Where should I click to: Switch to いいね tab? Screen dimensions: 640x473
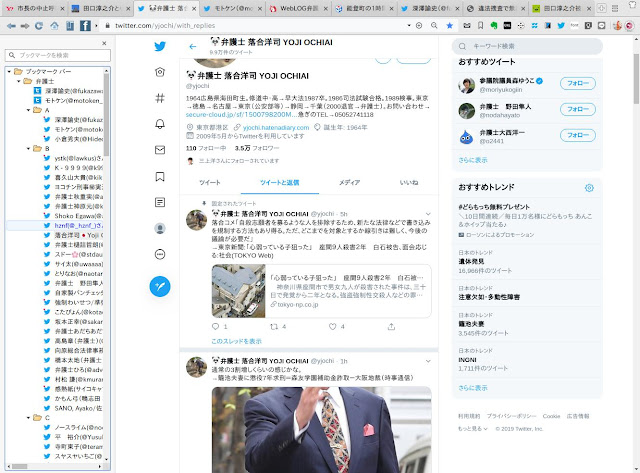(409, 182)
